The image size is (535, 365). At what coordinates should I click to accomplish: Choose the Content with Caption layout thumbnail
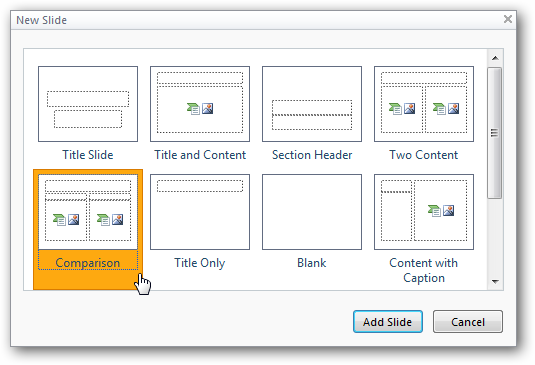click(x=424, y=212)
